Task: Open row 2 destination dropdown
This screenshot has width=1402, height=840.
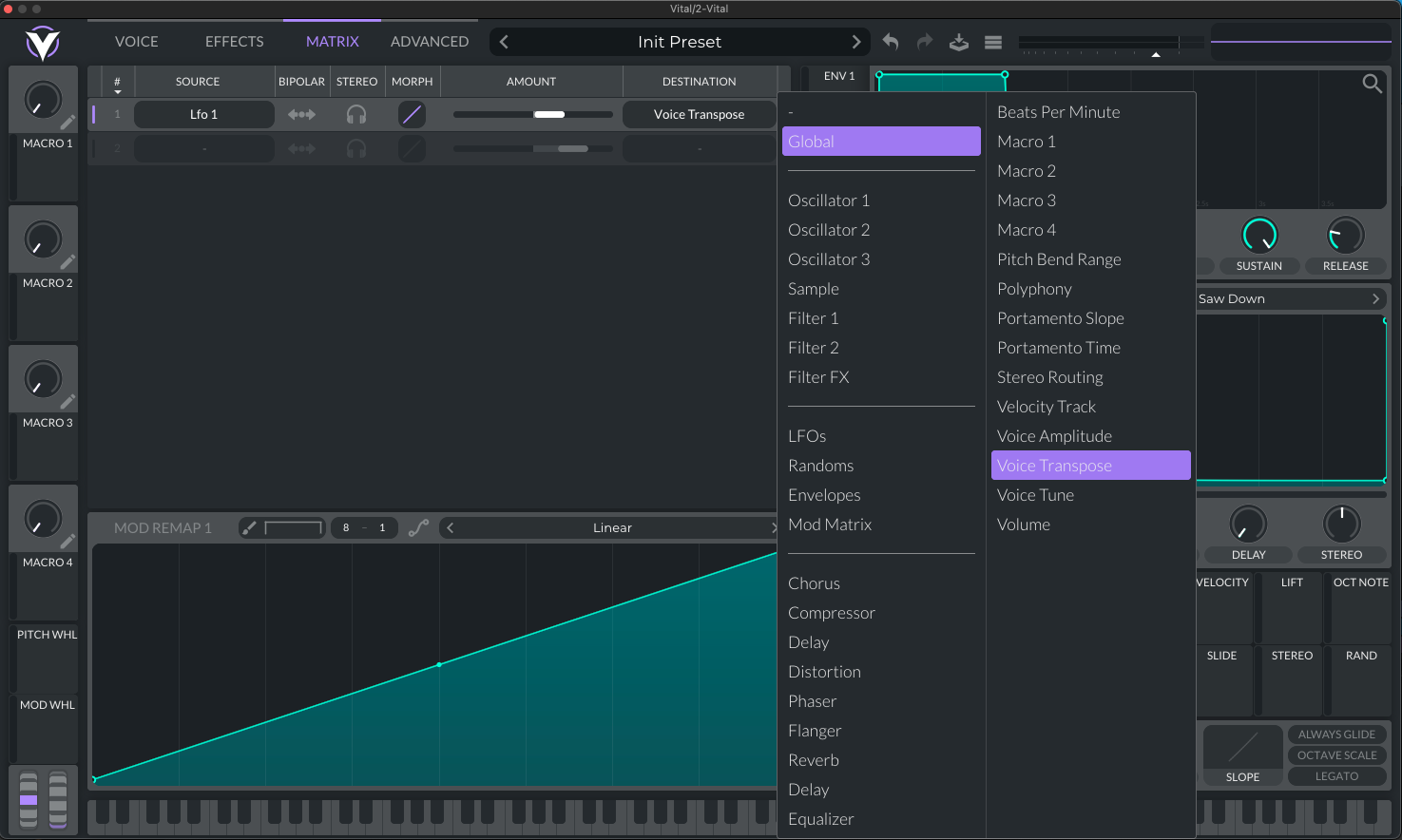Action: (x=699, y=149)
